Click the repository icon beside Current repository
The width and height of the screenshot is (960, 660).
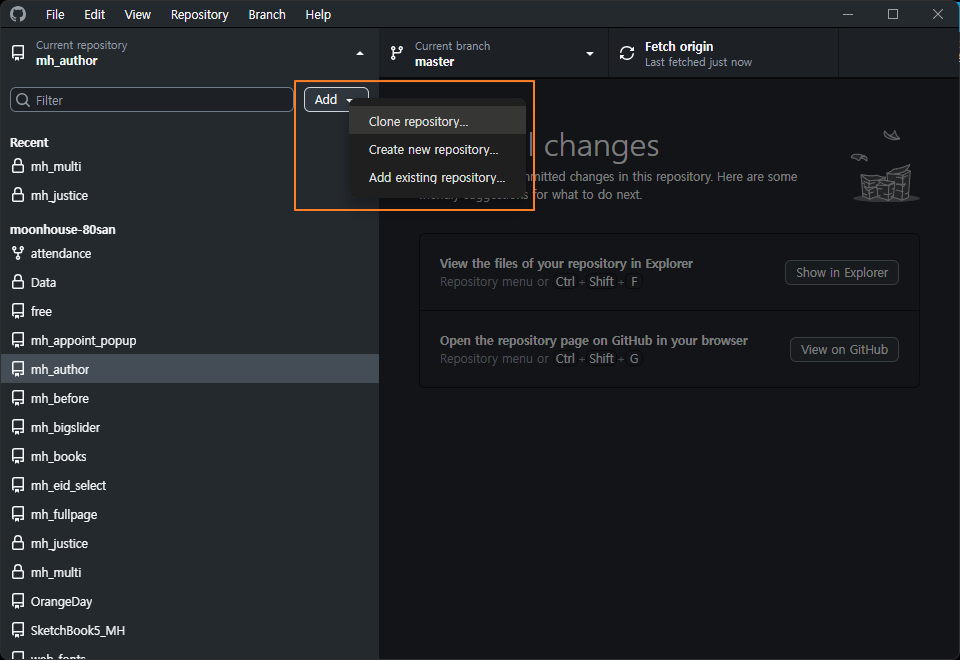[18, 53]
